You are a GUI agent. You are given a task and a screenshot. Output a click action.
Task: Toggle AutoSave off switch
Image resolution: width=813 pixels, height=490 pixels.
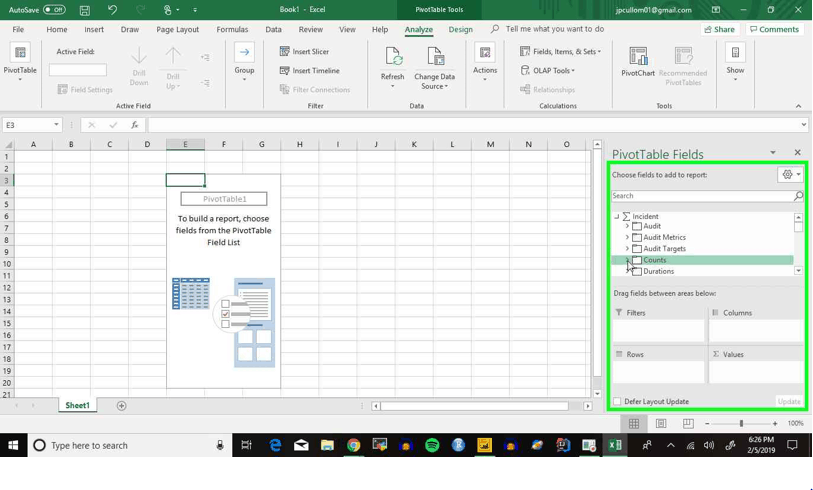(54, 10)
